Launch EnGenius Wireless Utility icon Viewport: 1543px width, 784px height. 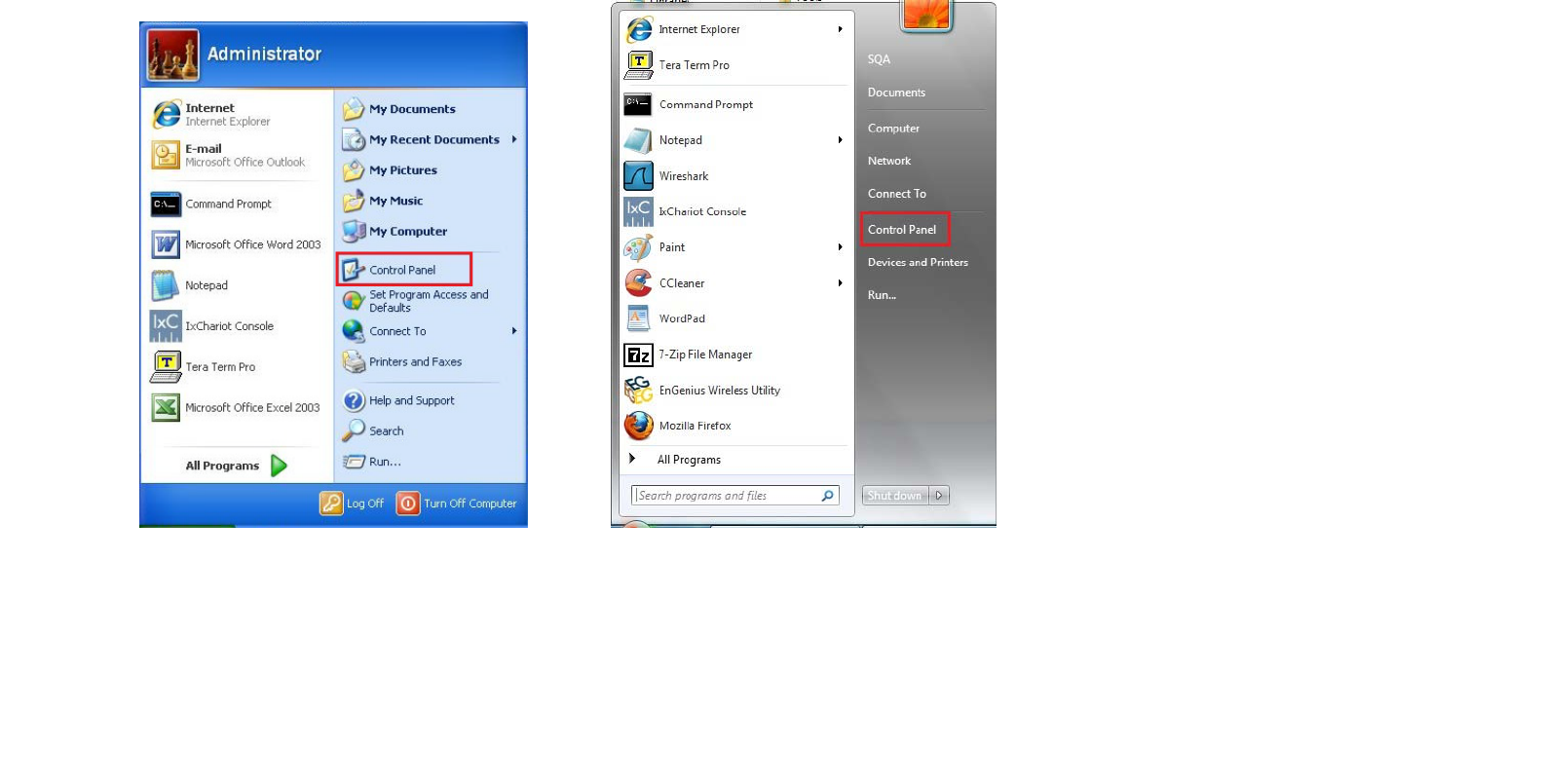pos(638,391)
